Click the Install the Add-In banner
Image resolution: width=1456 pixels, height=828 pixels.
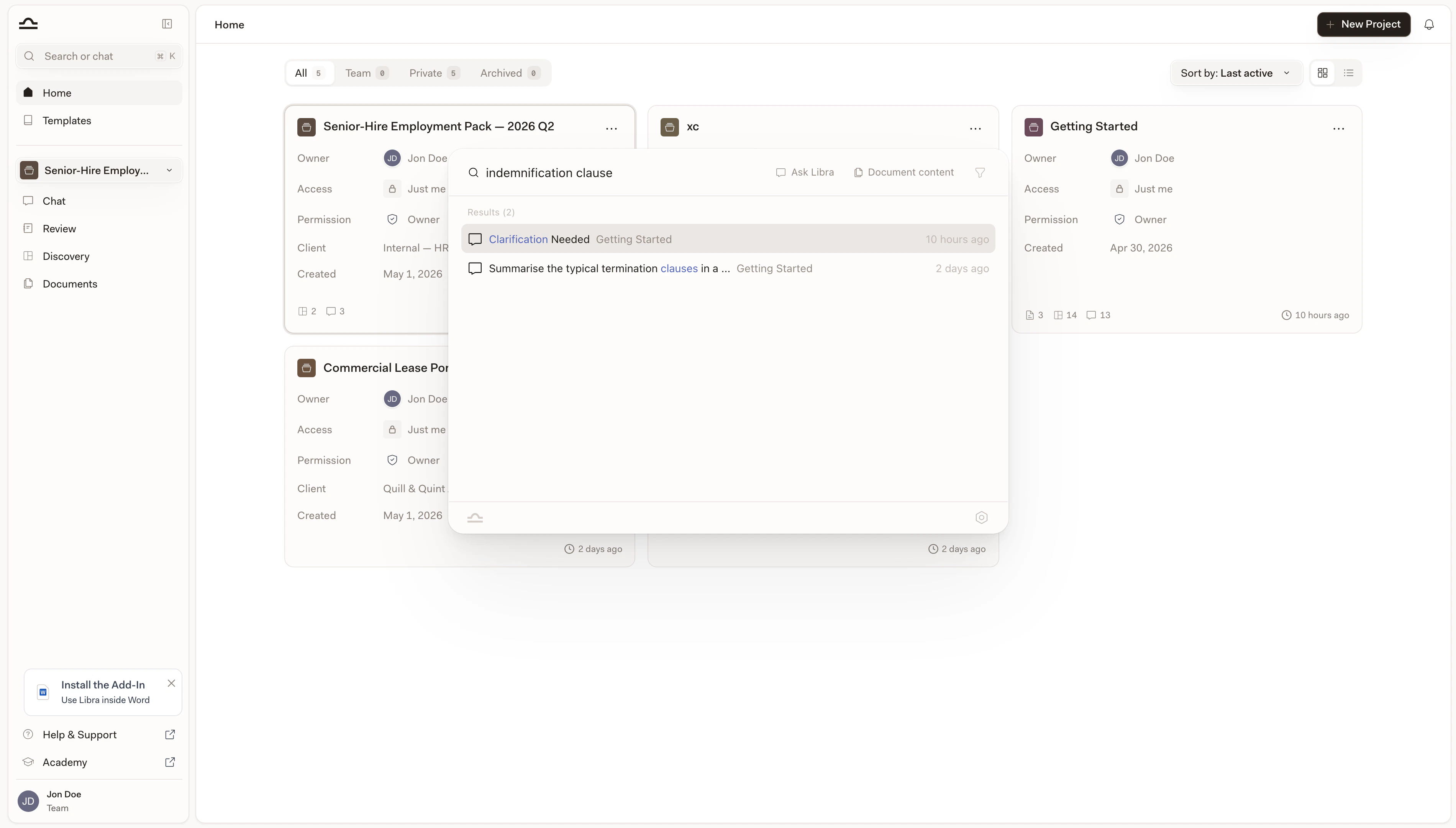(x=103, y=692)
